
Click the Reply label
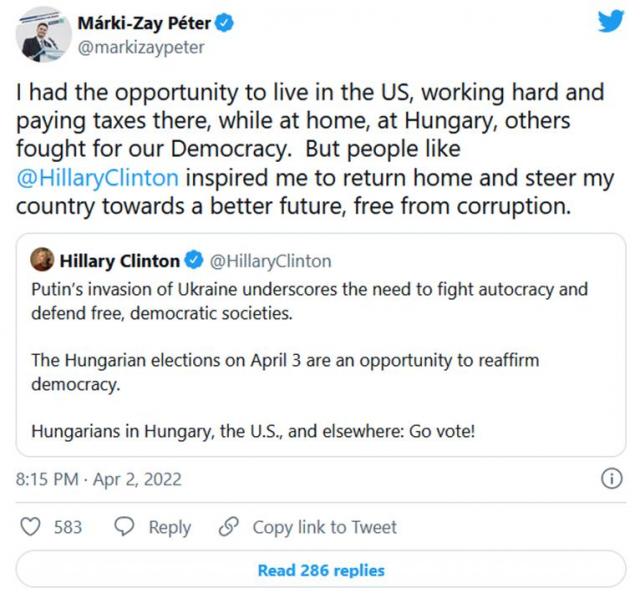[170, 527]
